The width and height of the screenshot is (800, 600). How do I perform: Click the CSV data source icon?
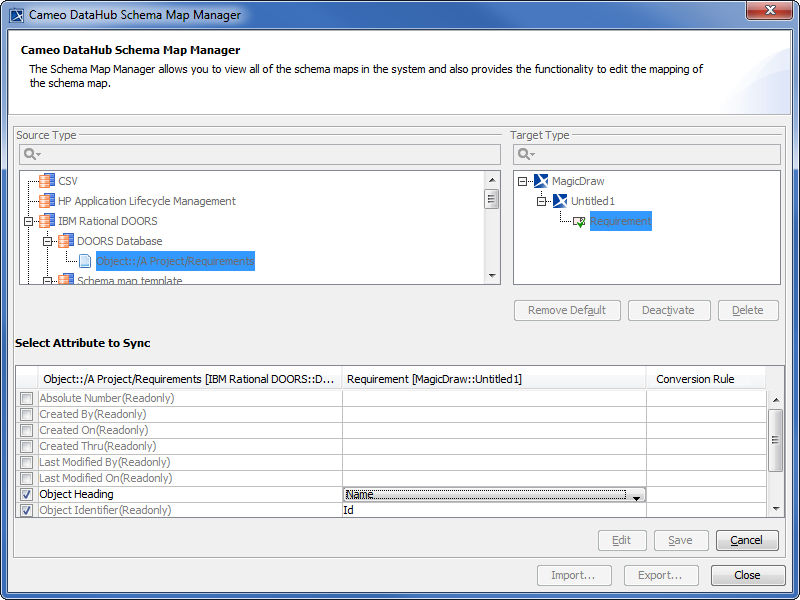coord(47,181)
